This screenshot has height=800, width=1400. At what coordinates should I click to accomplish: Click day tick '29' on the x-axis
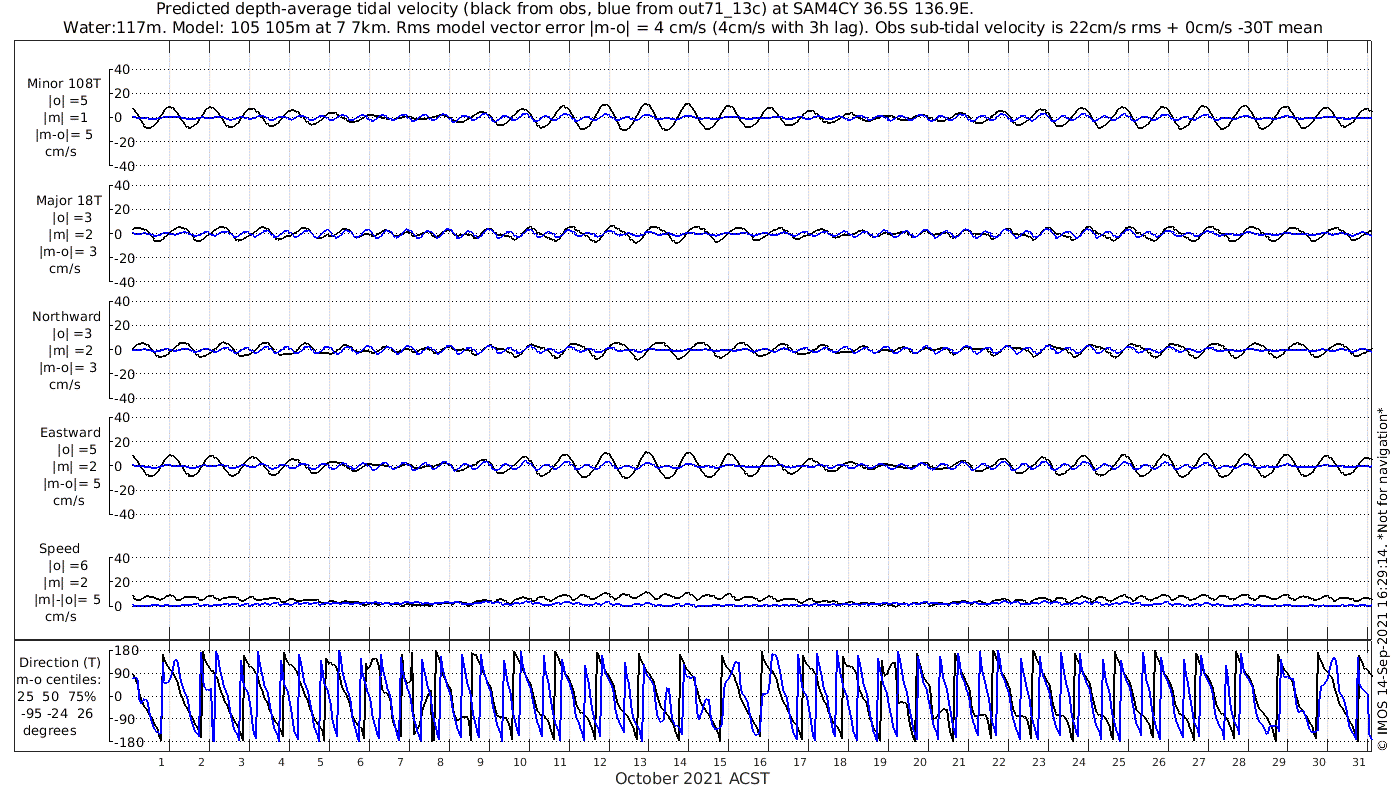[x=1278, y=762]
